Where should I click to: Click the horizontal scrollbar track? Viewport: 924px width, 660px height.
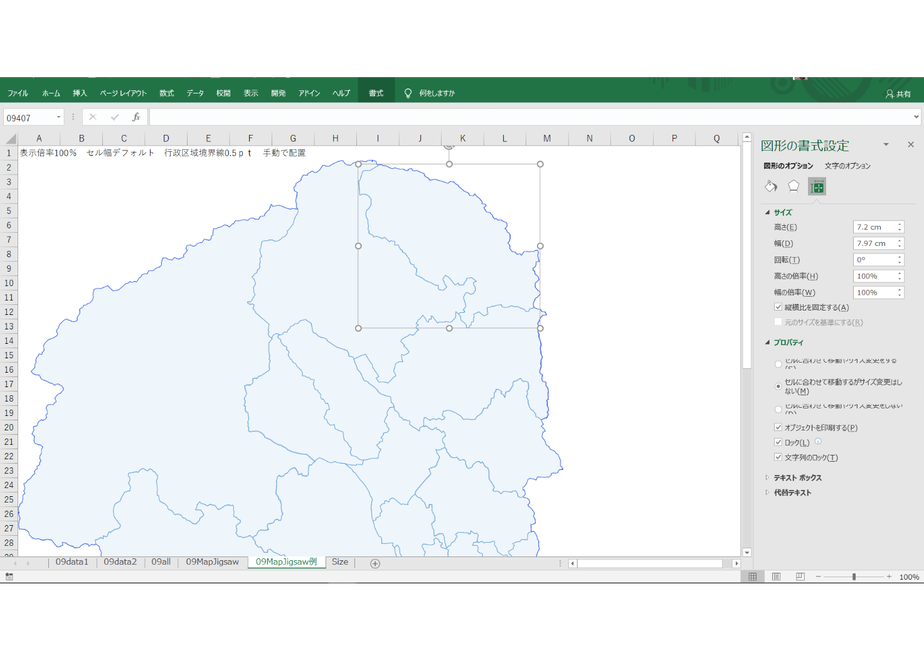coord(651,564)
